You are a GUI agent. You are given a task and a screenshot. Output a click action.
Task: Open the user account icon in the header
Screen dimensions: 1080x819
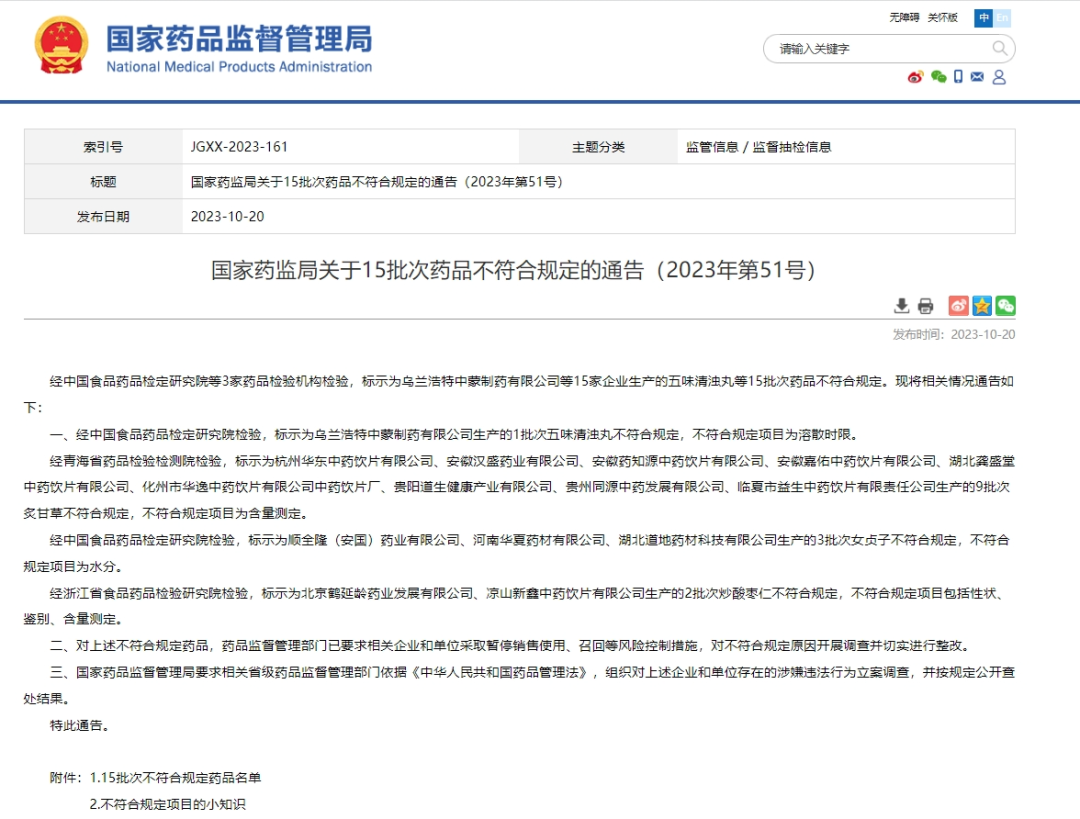pyautogui.click(x=1000, y=77)
